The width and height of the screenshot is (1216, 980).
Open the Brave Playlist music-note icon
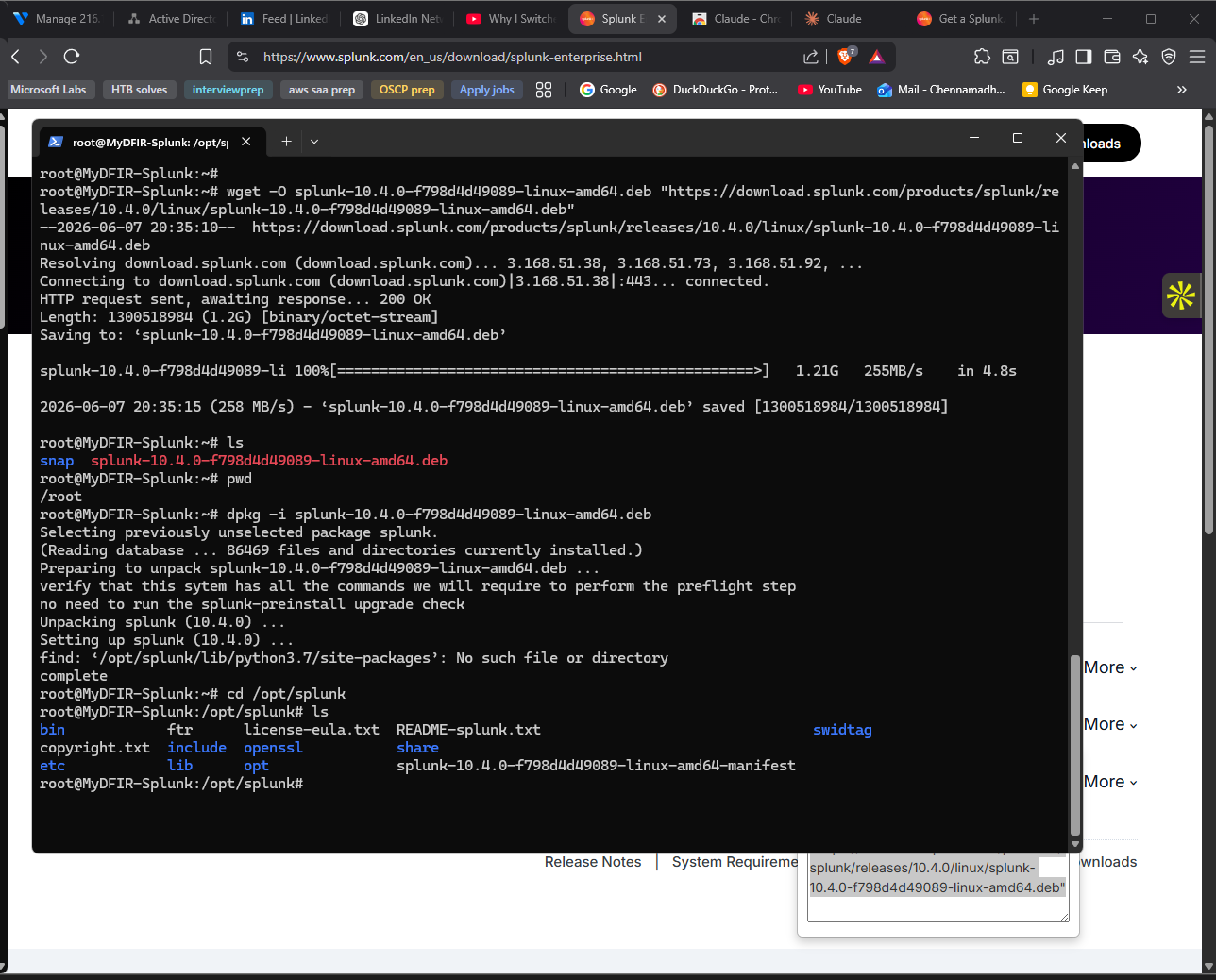1056,57
